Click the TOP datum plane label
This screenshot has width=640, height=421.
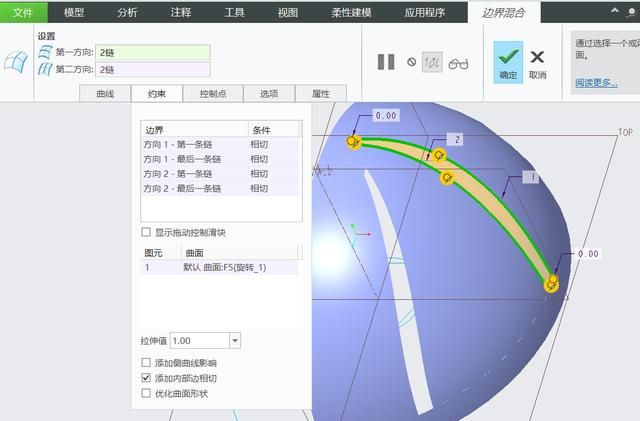[x=625, y=132]
